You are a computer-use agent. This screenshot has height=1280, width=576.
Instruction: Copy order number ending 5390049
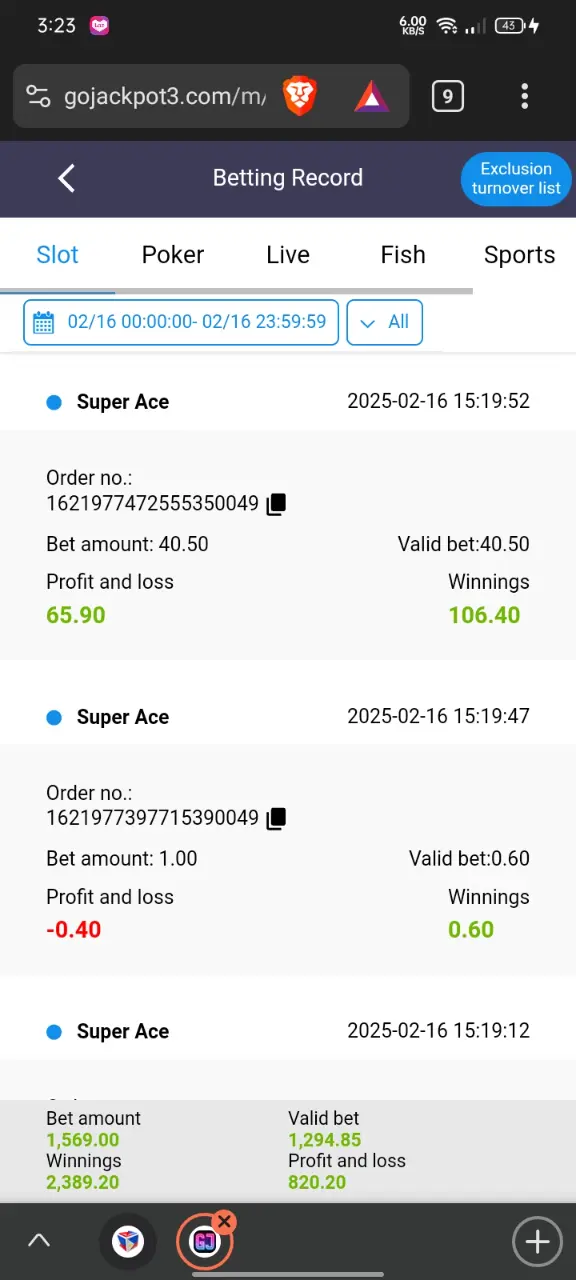tap(276, 818)
